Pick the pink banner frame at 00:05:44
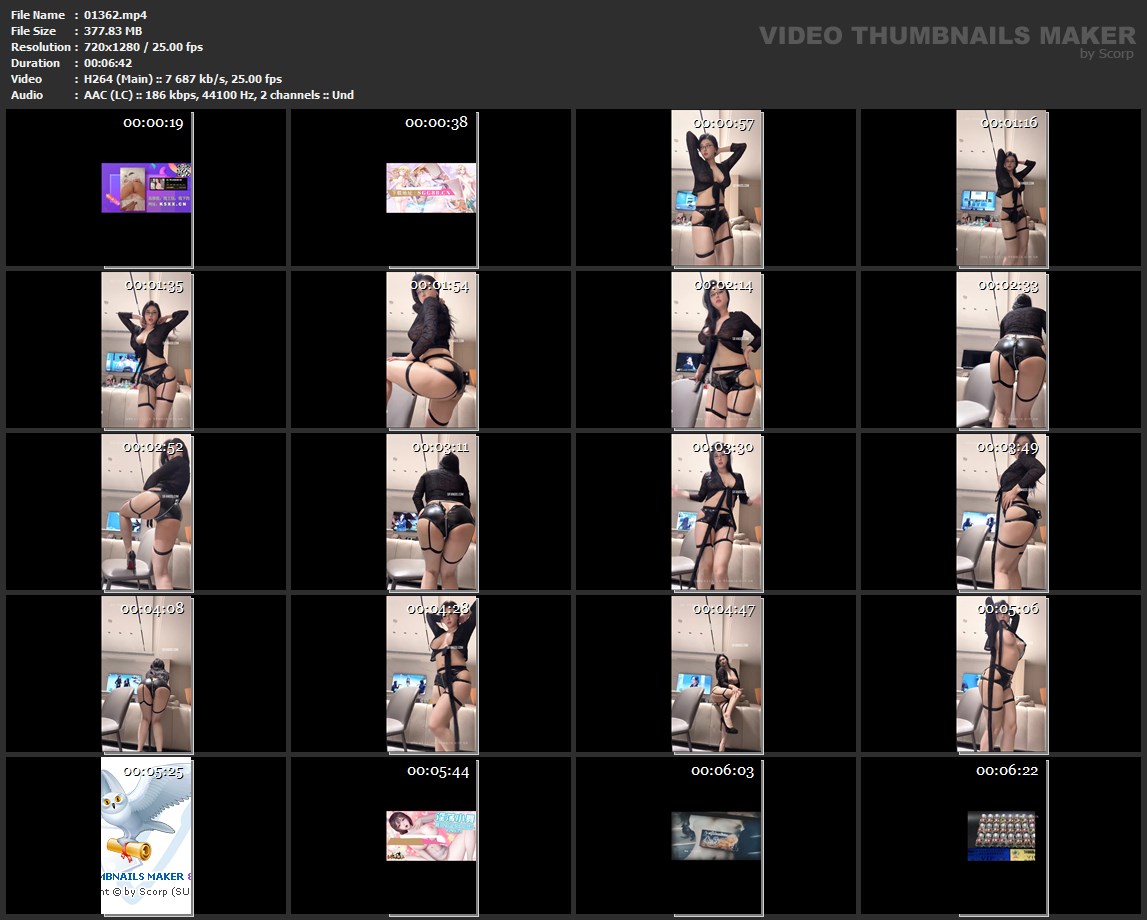Screen dimensions: 1147x920 [x=432, y=836]
